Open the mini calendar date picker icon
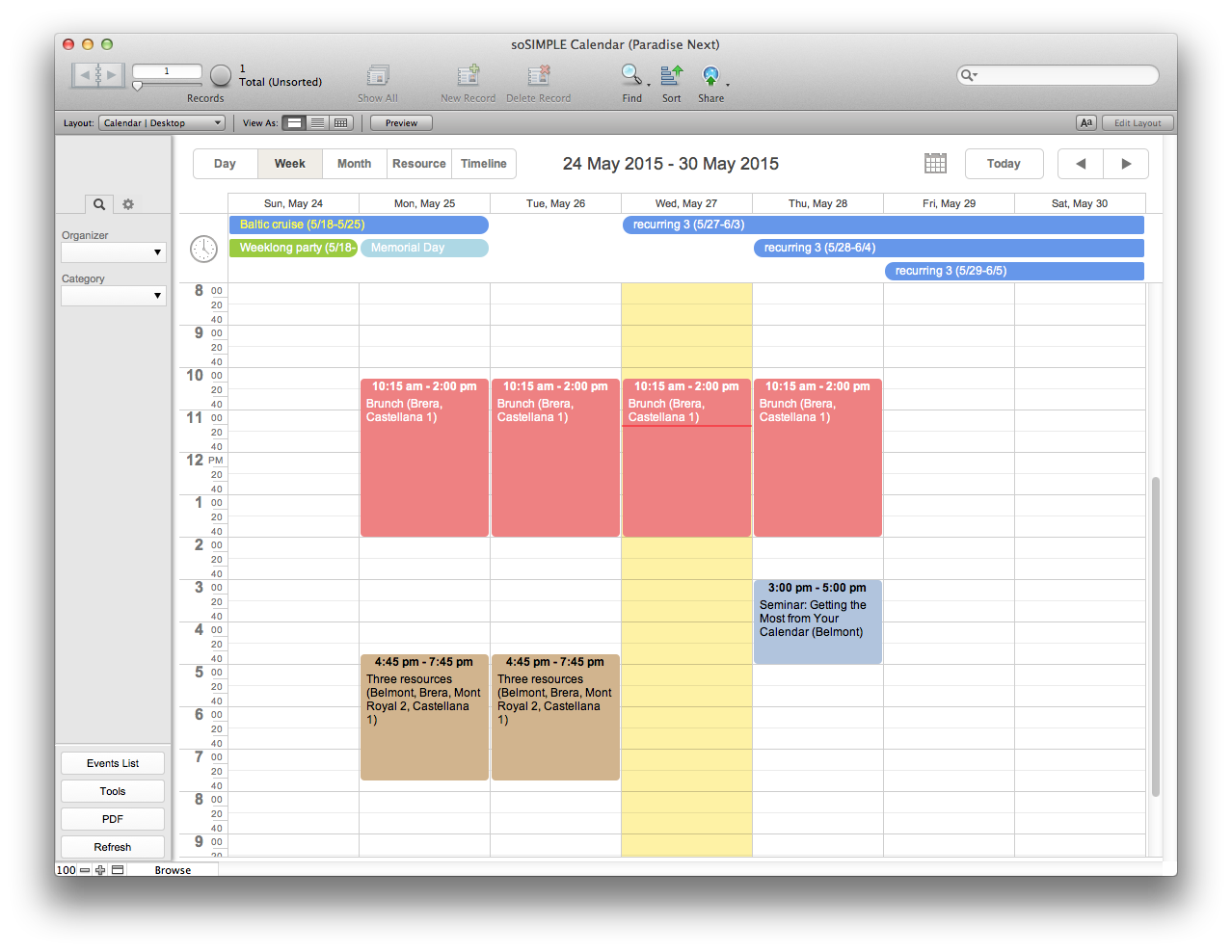The width and height of the screenshot is (1232, 952). point(935,164)
